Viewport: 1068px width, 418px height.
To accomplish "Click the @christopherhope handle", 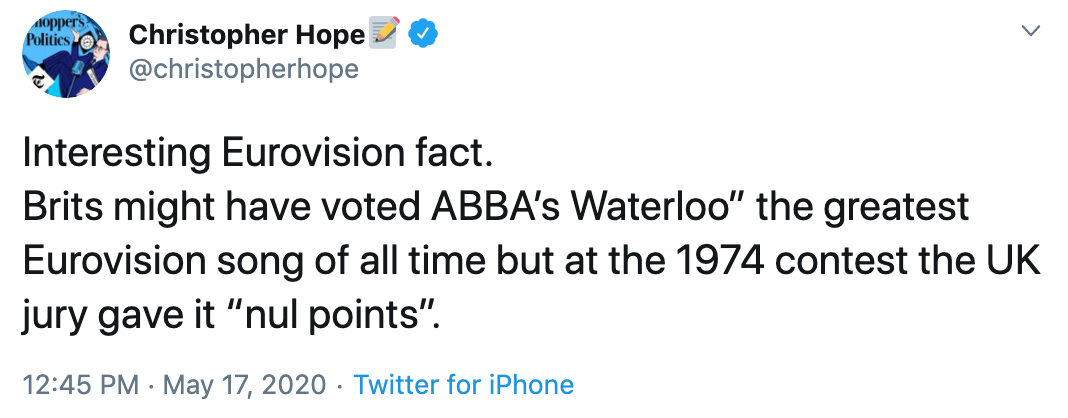I will 243,69.
